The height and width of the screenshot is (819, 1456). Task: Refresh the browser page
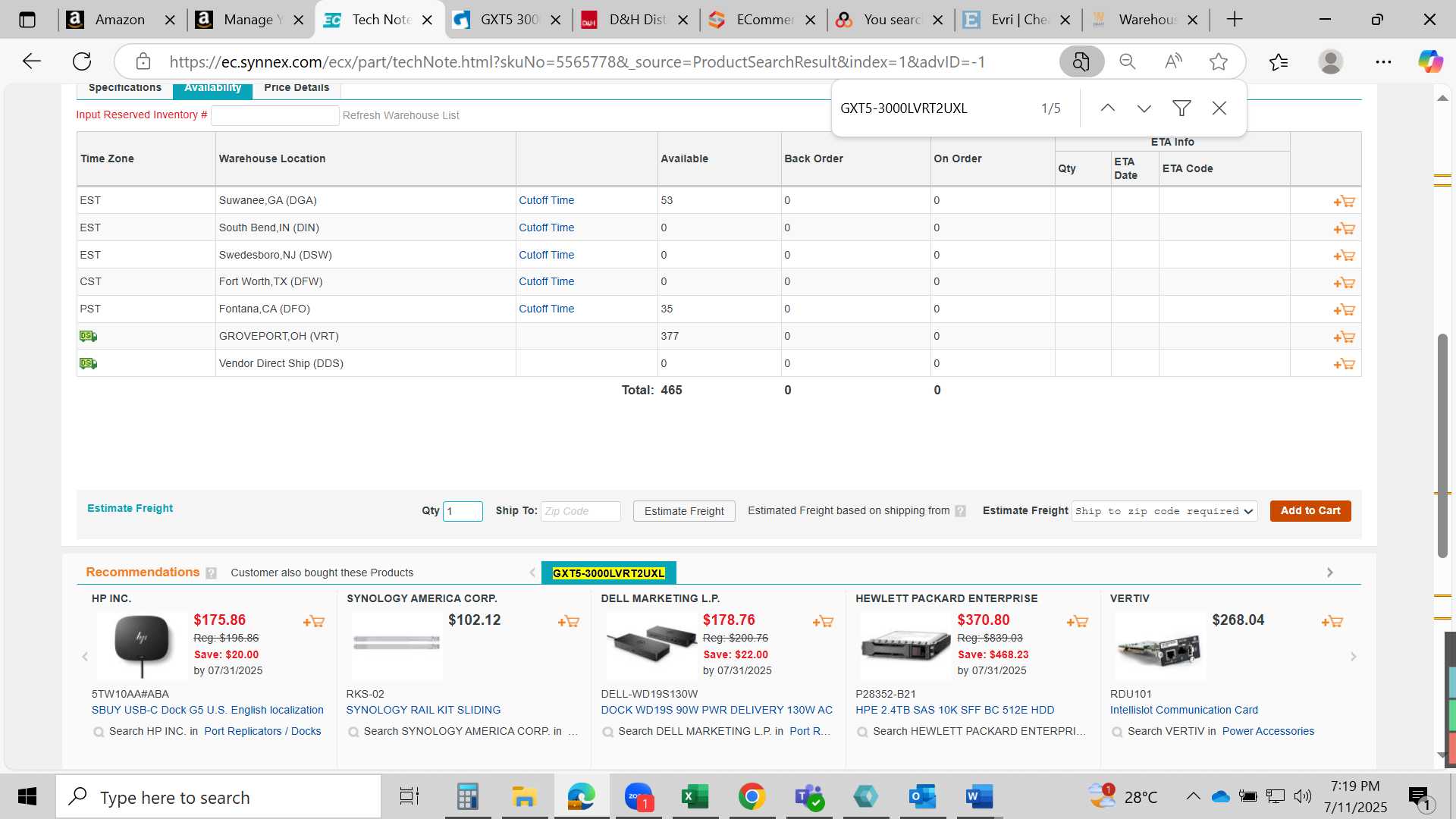(x=82, y=61)
